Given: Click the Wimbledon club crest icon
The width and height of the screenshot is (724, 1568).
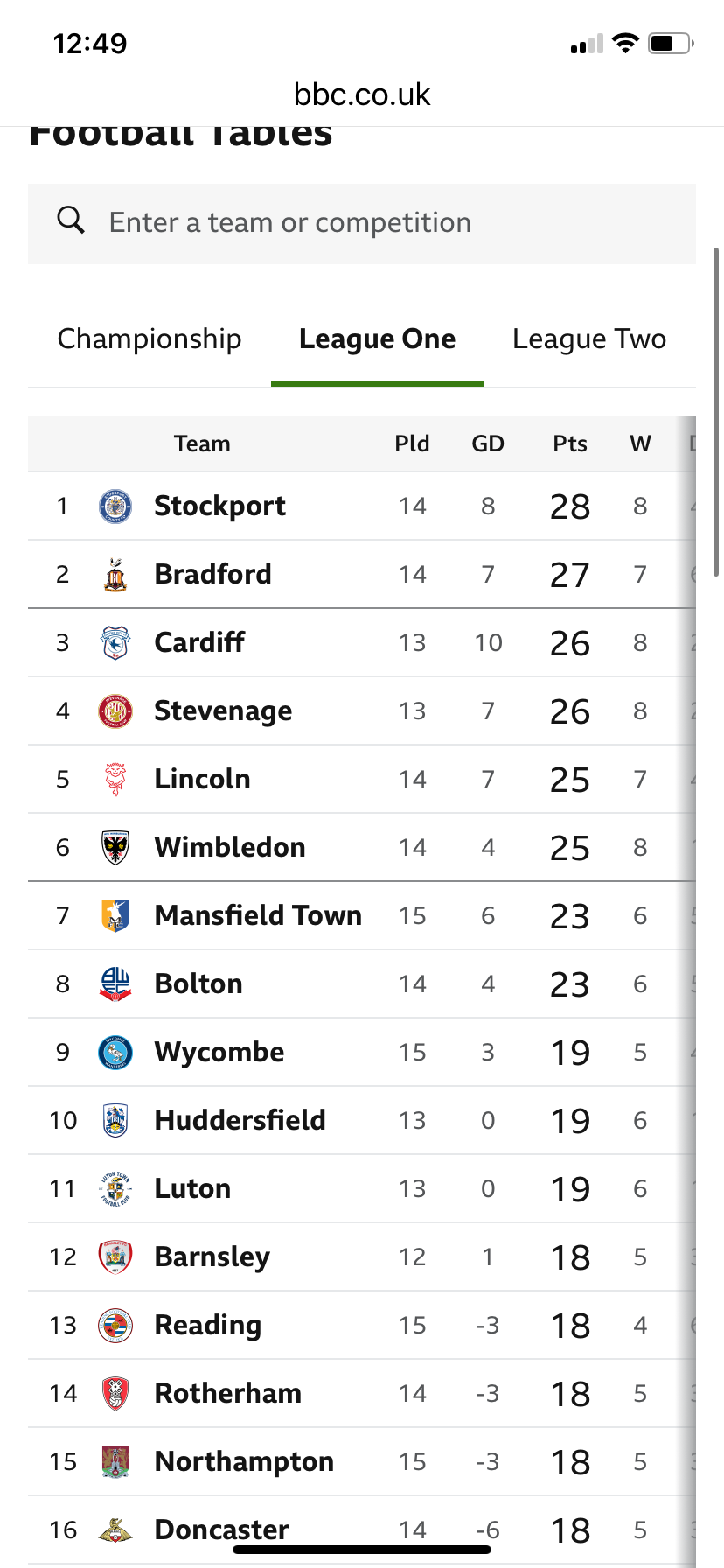Looking at the screenshot, I should (x=115, y=848).
